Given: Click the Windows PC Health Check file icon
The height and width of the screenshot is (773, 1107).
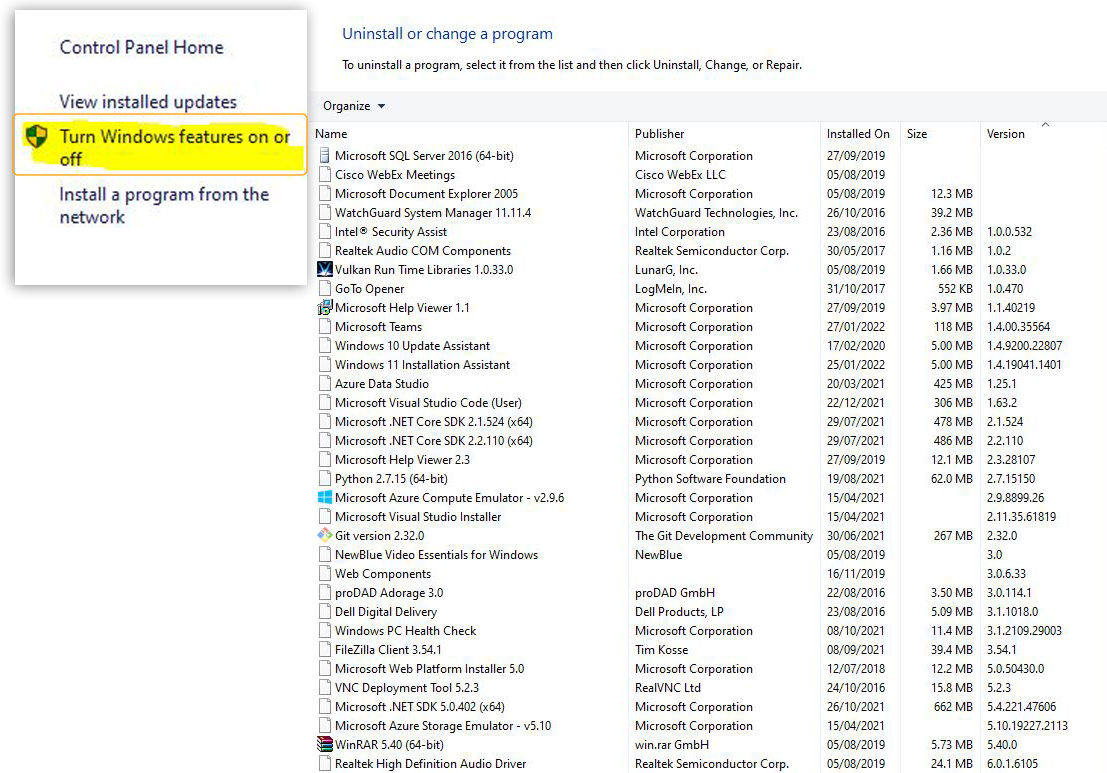Looking at the screenshot, I should pos(324,630).
